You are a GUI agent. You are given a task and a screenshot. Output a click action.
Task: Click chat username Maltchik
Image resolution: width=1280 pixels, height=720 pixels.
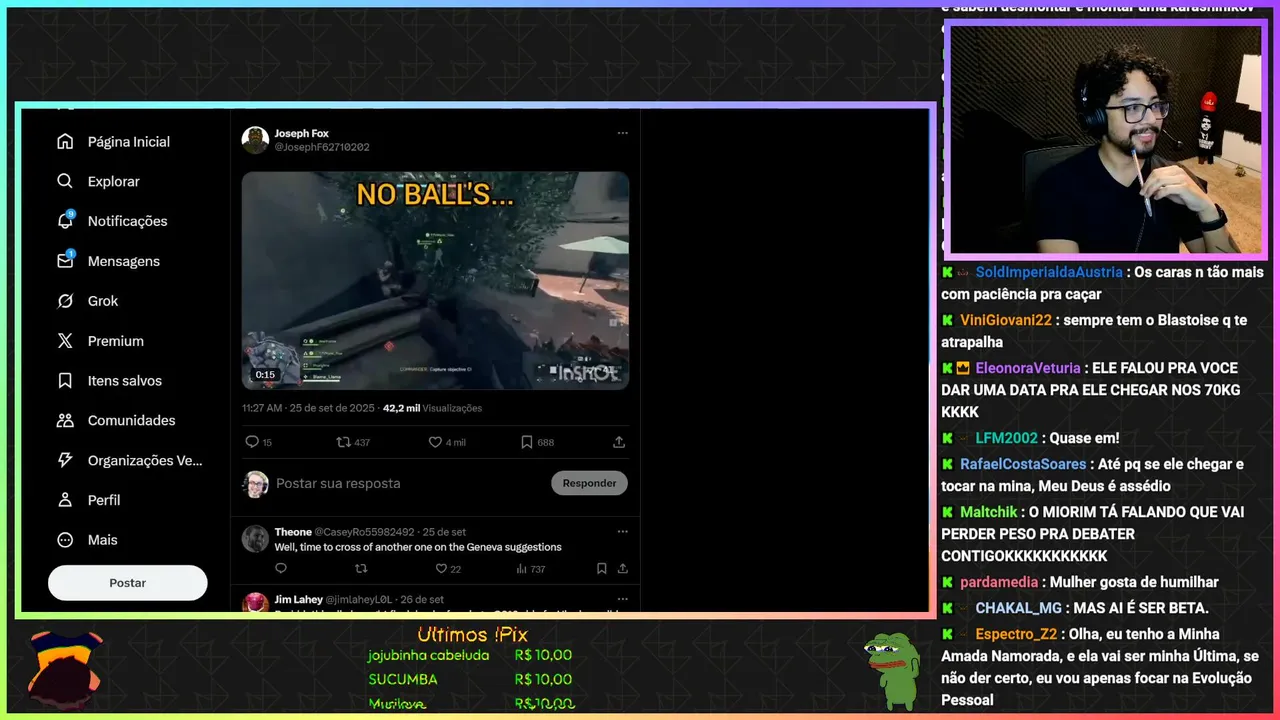pyautogui.click(x=989, y=512)
